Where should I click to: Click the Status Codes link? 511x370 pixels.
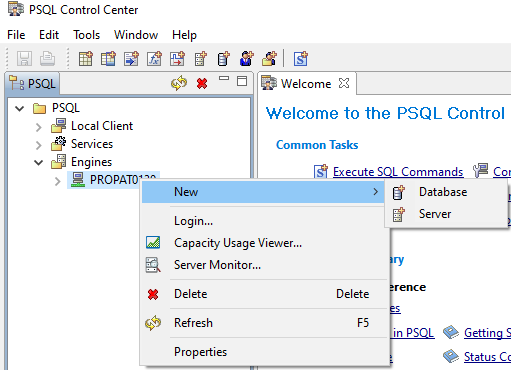pyautogui.click(x=487, y=357)
